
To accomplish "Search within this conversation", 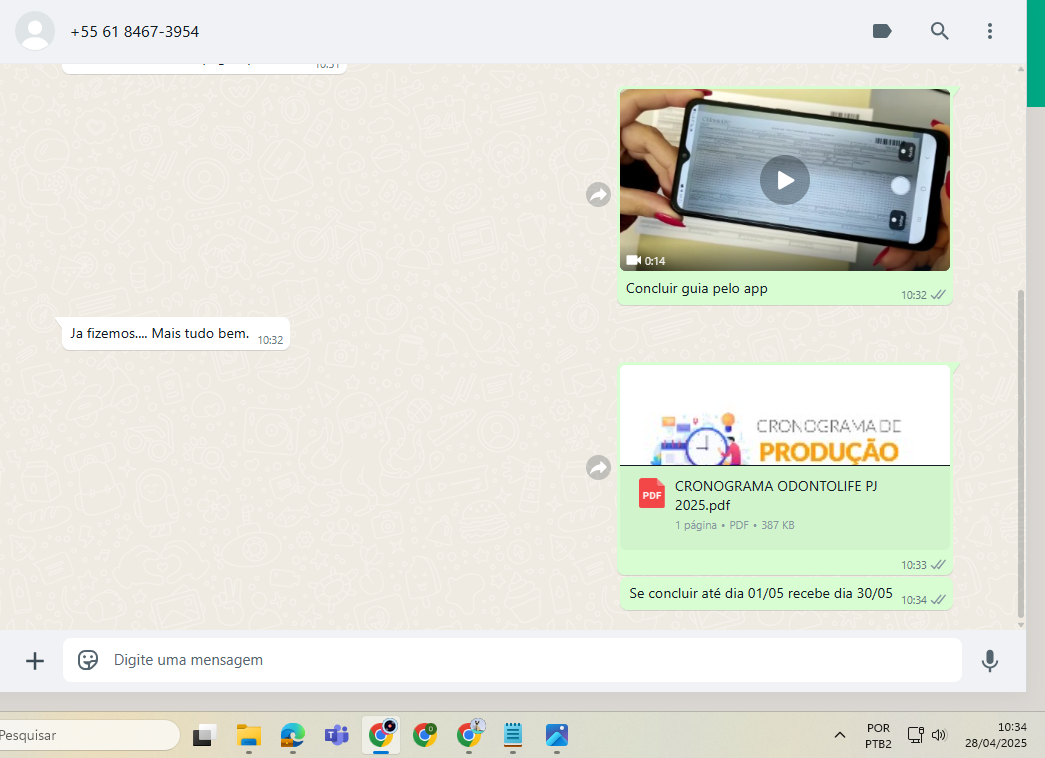I will [939, 31].
